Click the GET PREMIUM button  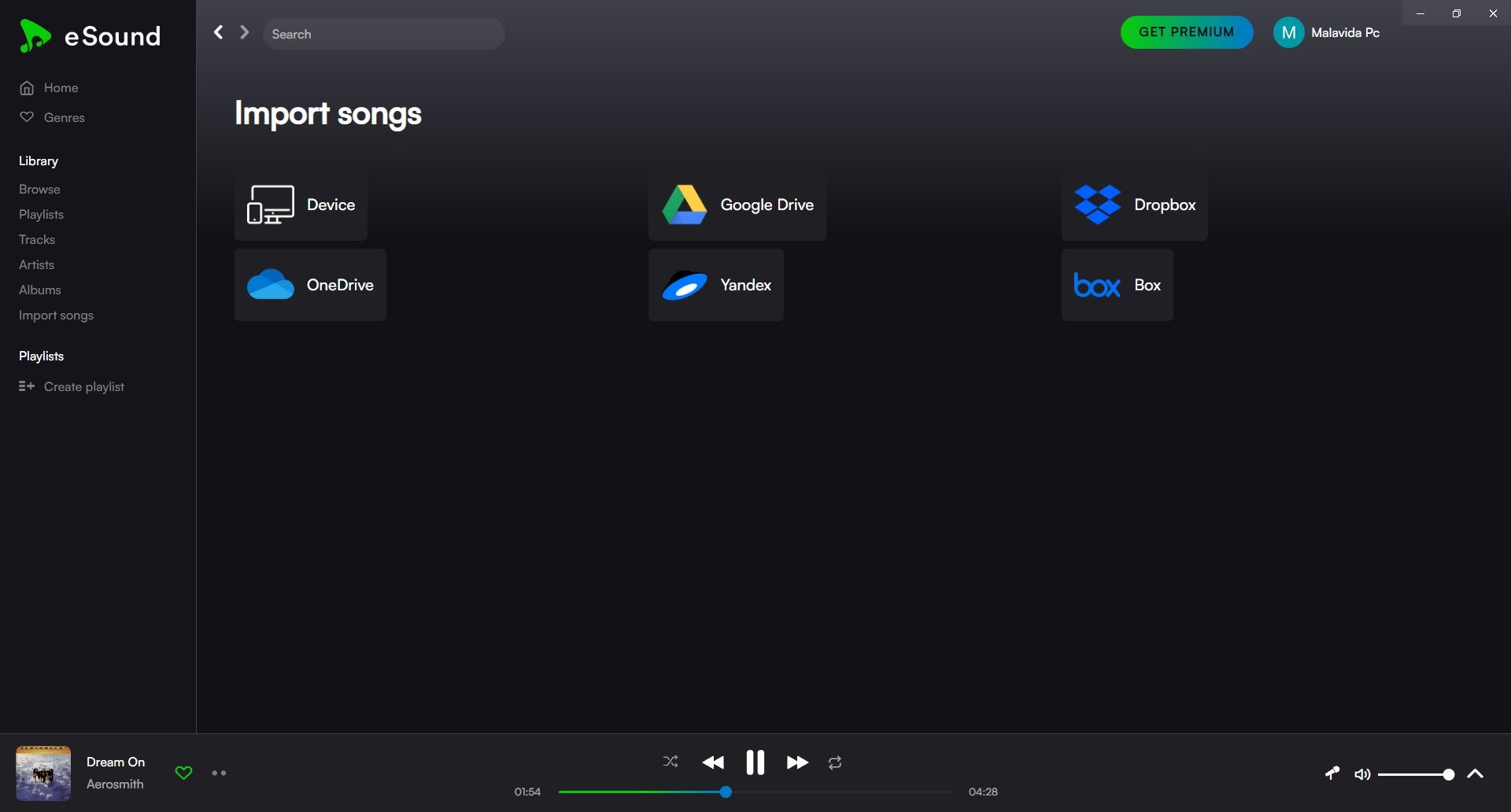1186,32
